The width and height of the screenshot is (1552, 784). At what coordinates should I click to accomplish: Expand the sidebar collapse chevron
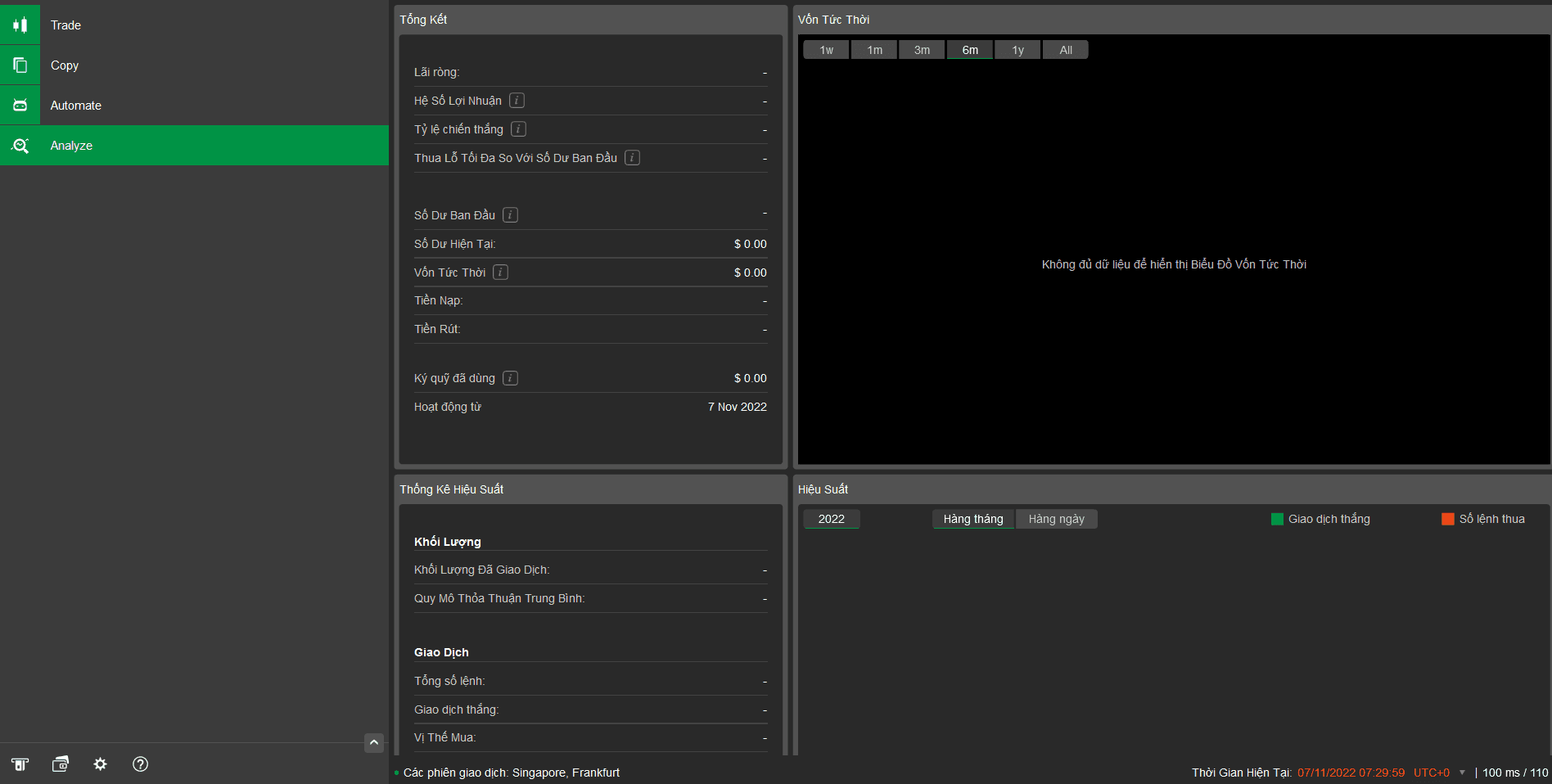pos(374,742)
